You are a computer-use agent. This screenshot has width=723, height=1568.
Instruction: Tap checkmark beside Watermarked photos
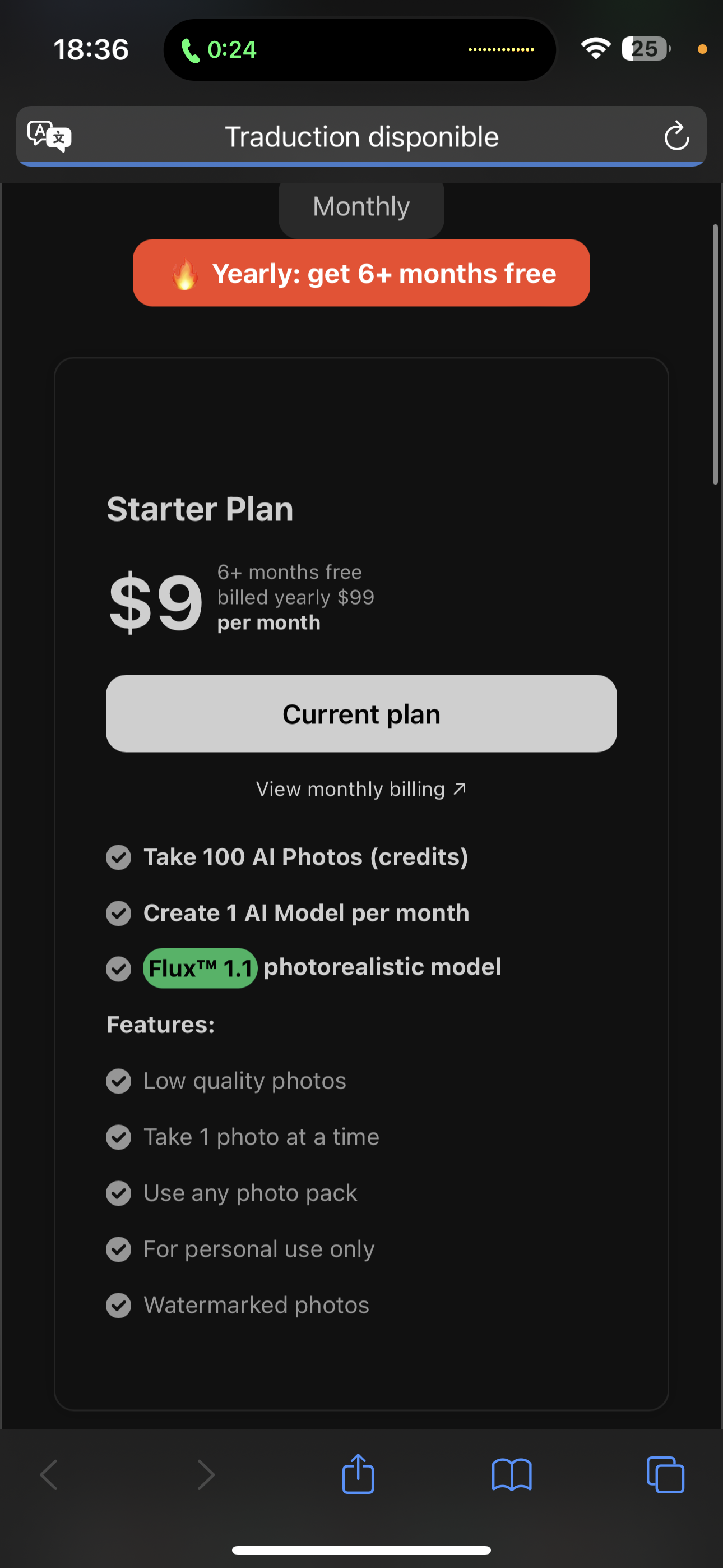pos(119,1305)
